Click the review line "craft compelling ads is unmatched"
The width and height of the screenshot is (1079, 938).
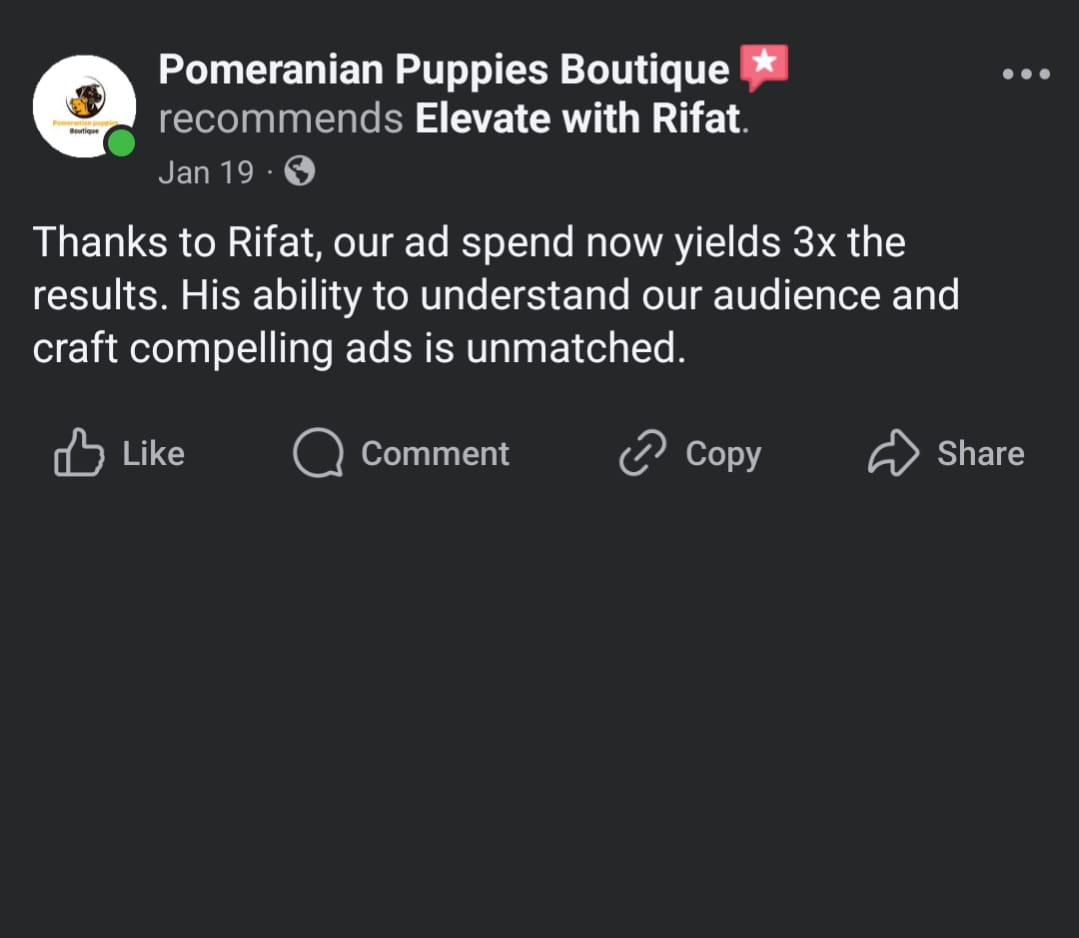pos(359,349)
